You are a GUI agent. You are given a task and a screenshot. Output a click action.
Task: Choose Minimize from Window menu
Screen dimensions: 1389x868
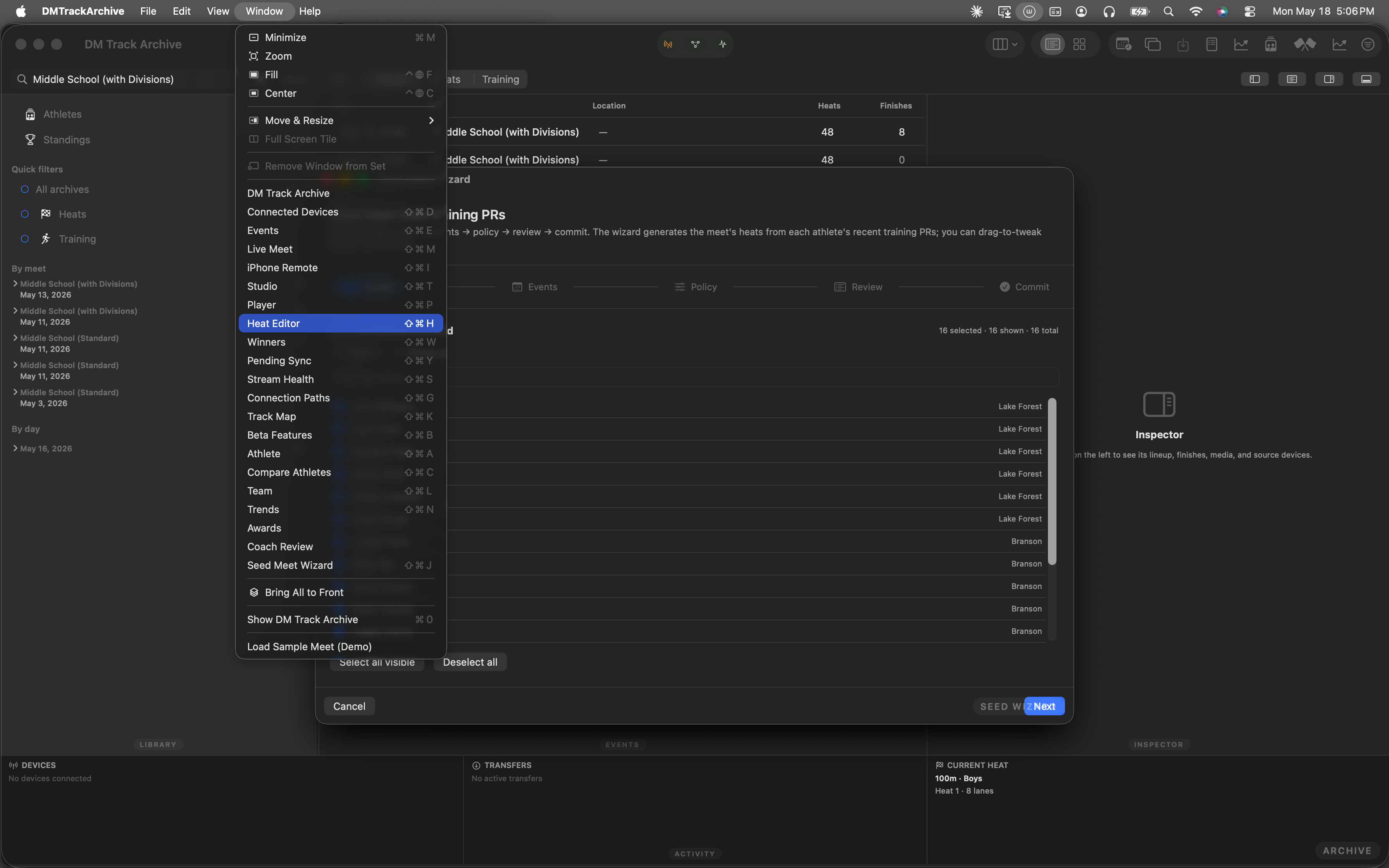pos(340,37)
